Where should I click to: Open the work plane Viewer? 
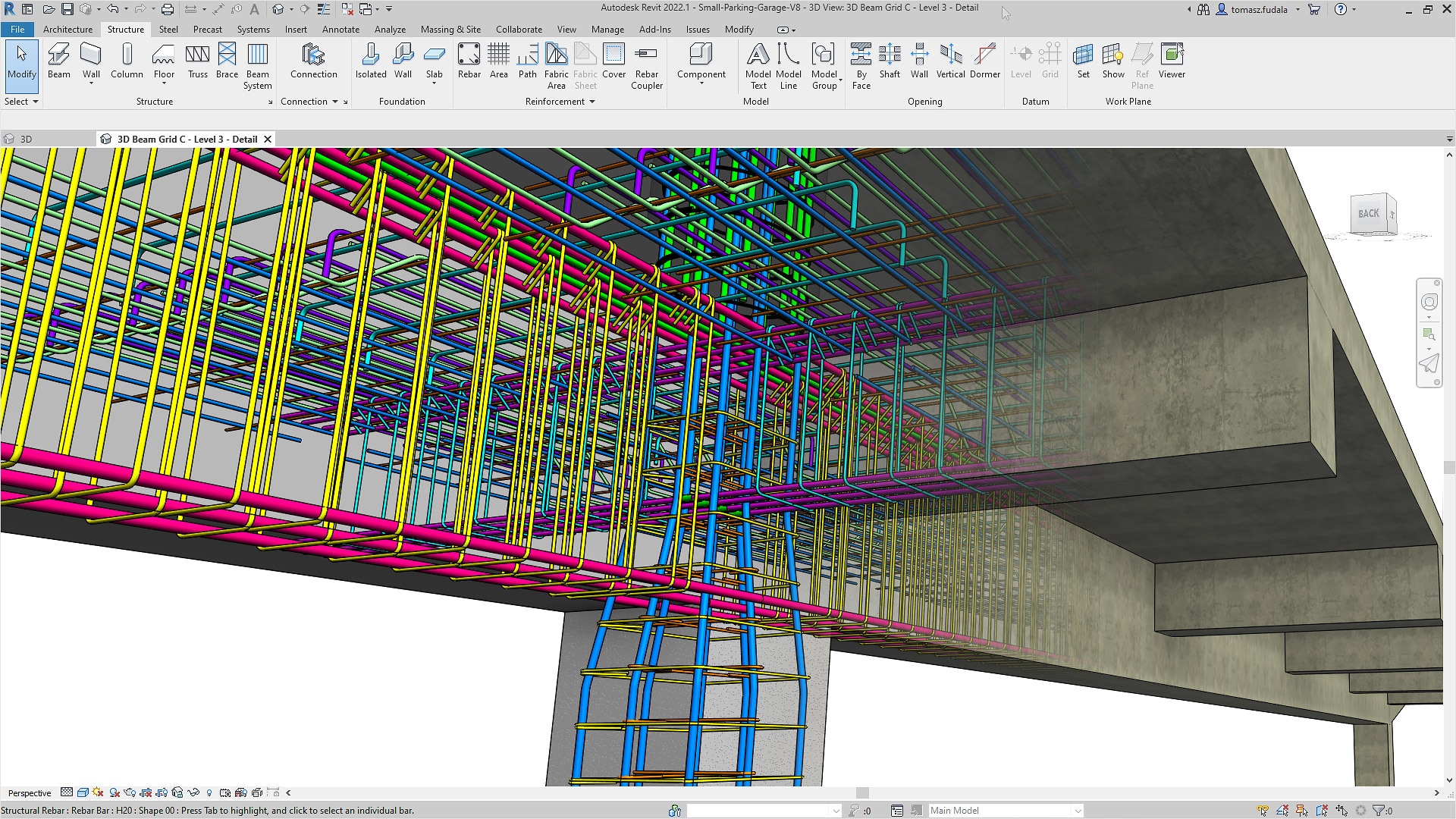point(1172,61)
